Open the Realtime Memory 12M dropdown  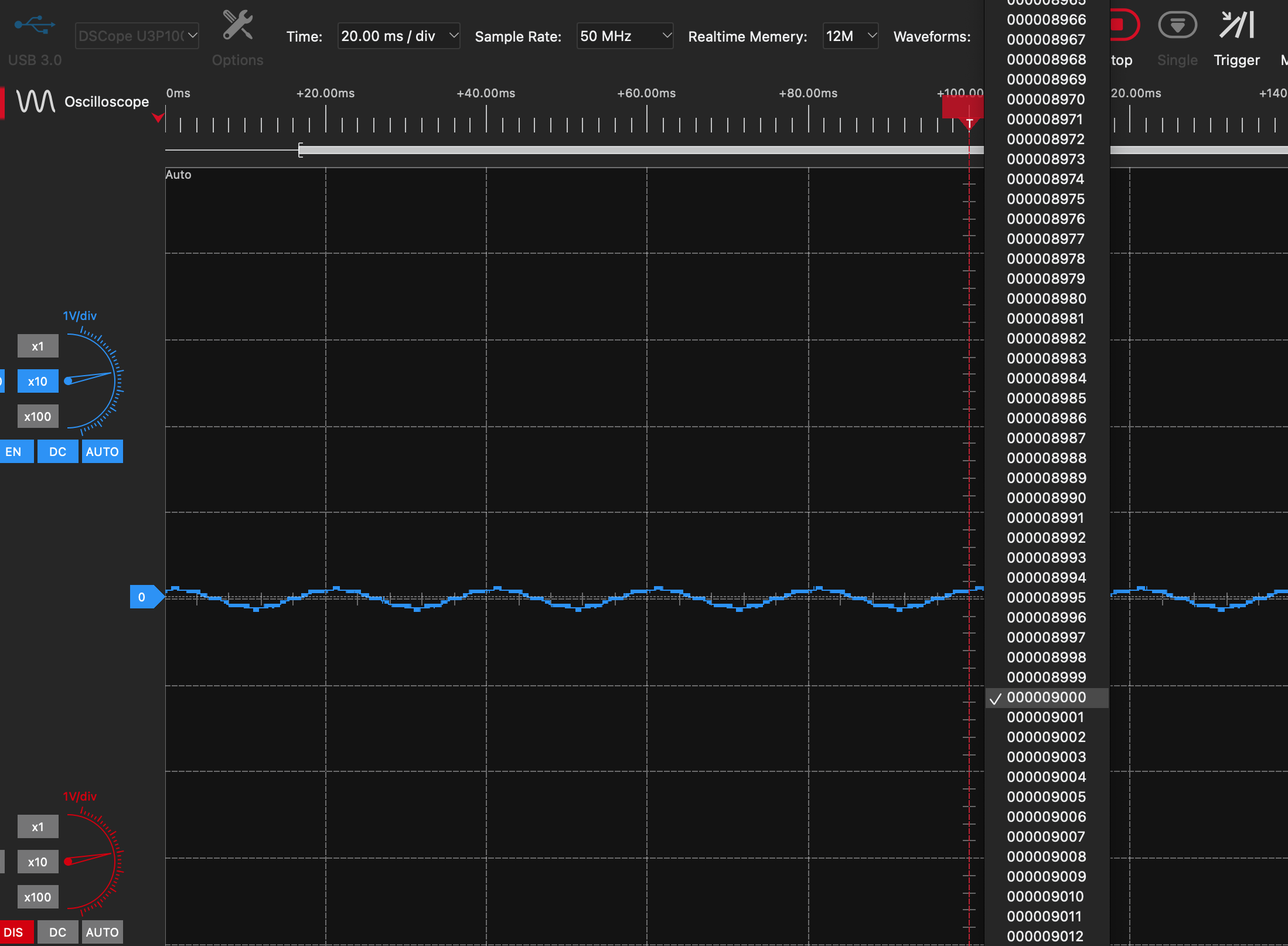[x=850, y=36]
